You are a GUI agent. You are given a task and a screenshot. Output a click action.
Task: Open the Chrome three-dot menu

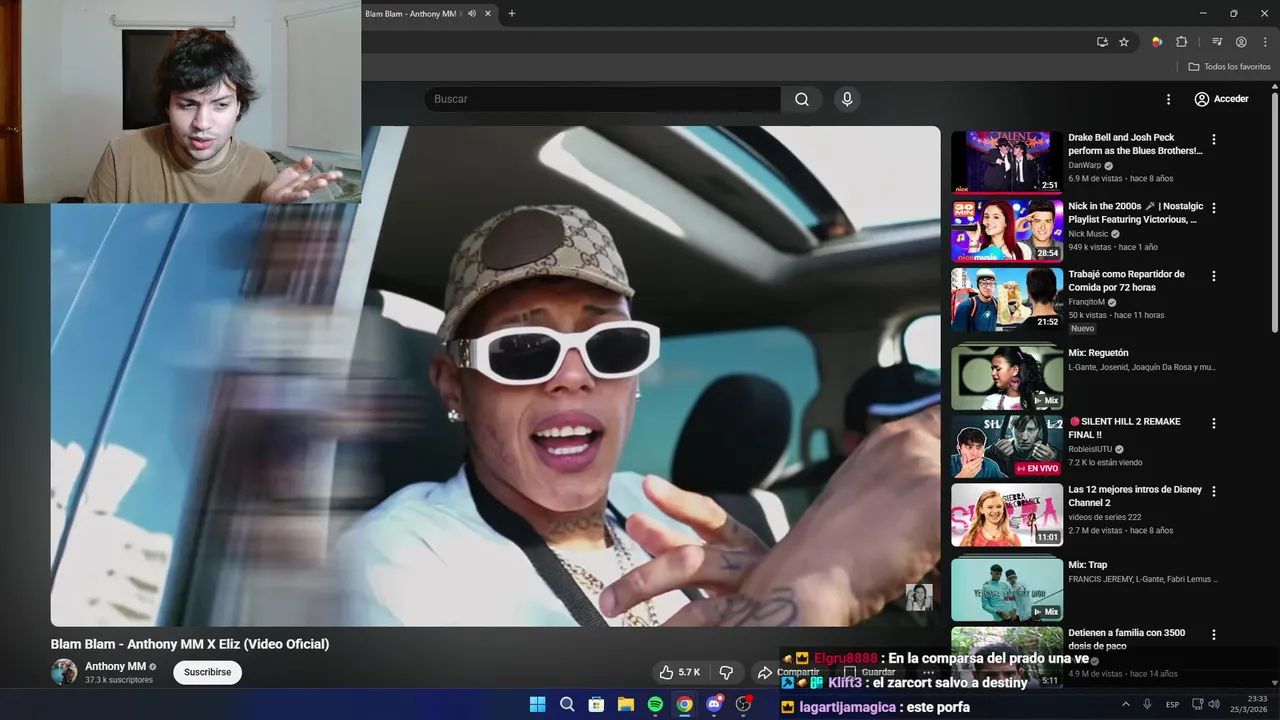point(1263,42)
